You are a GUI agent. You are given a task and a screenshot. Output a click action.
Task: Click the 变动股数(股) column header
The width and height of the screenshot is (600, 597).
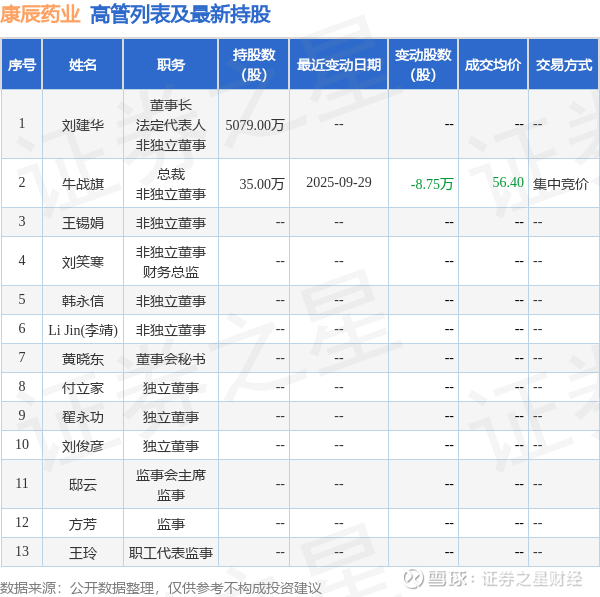[x=423, y=65]
